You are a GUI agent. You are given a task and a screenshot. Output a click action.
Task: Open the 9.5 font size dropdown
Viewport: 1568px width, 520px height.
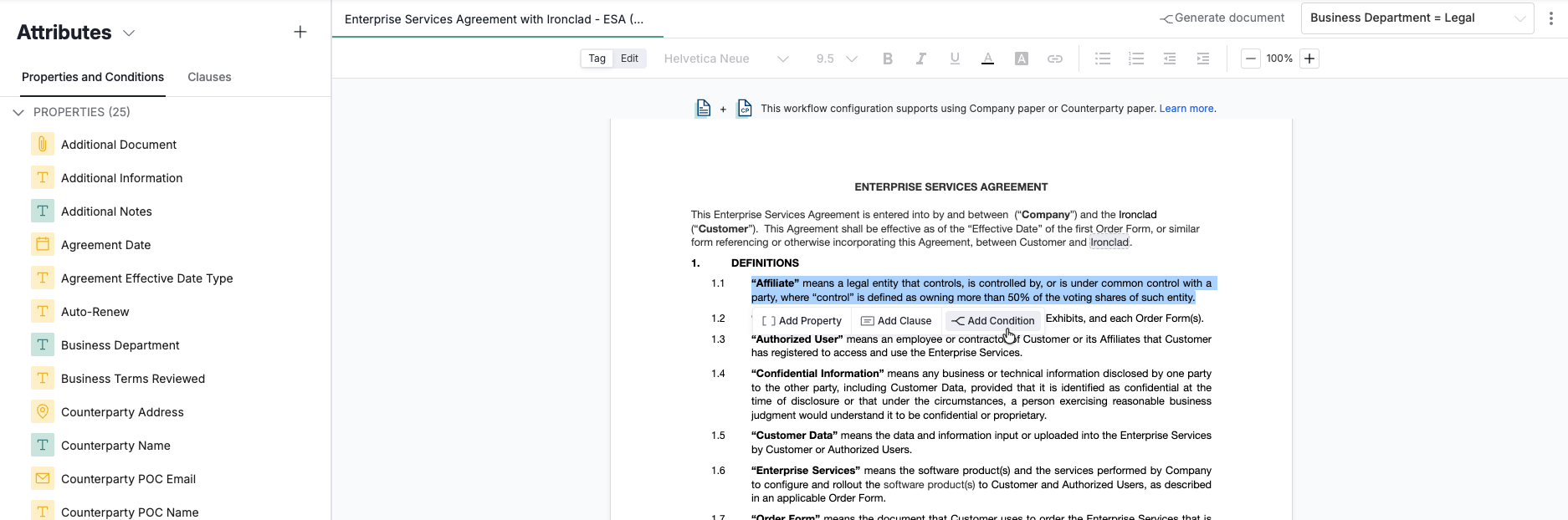837,59
